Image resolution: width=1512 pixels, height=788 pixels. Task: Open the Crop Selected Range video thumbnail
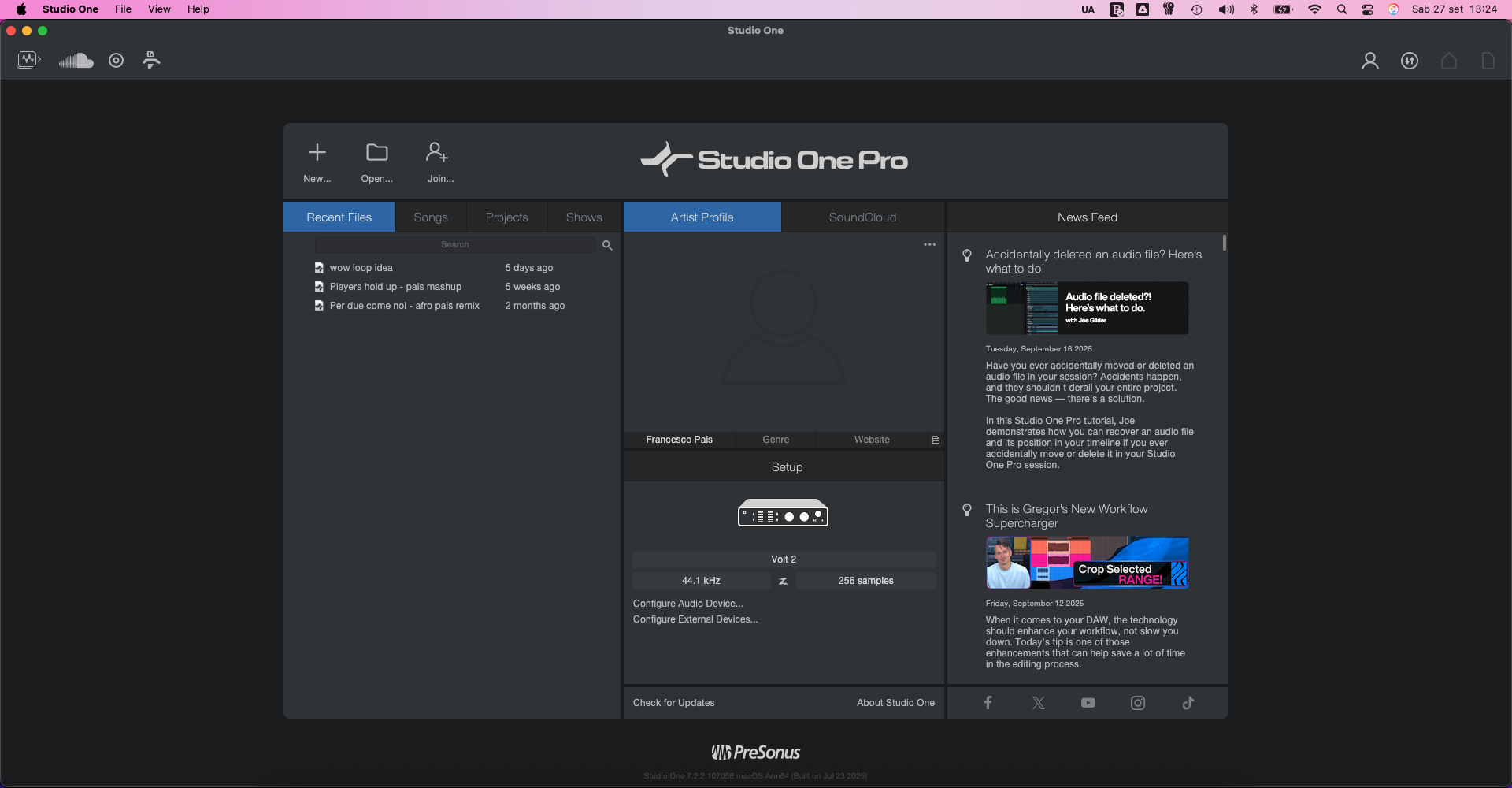[1087, 563]
